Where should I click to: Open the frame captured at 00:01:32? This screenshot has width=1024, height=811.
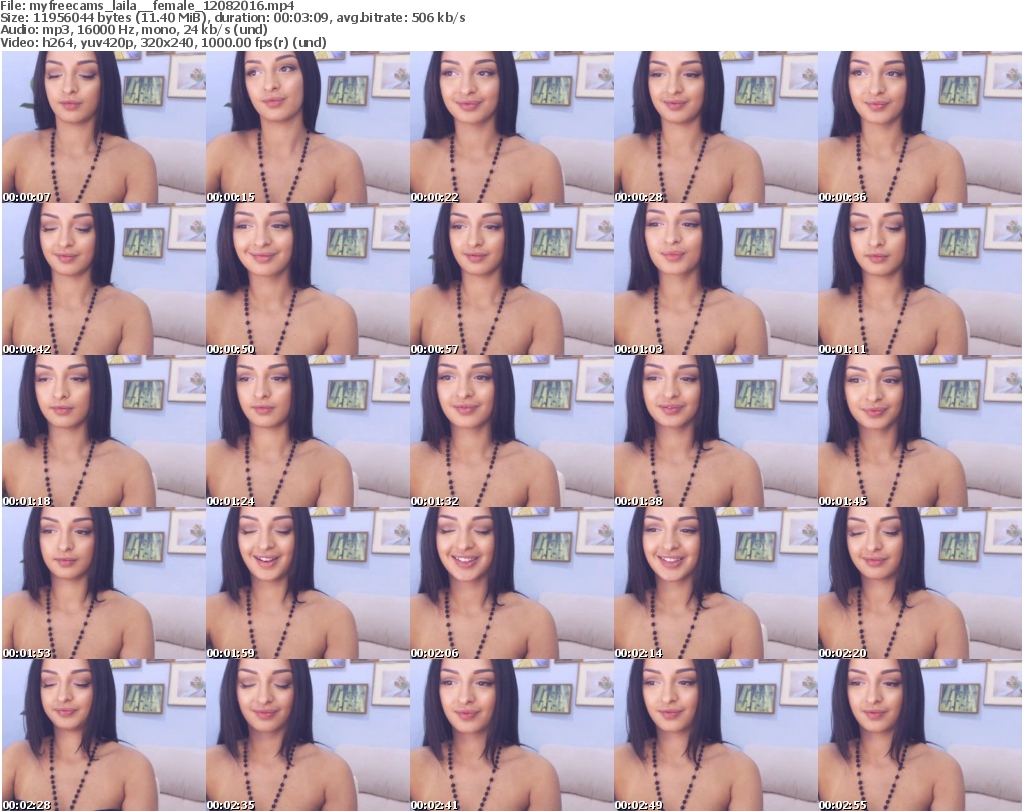[512, 431]
